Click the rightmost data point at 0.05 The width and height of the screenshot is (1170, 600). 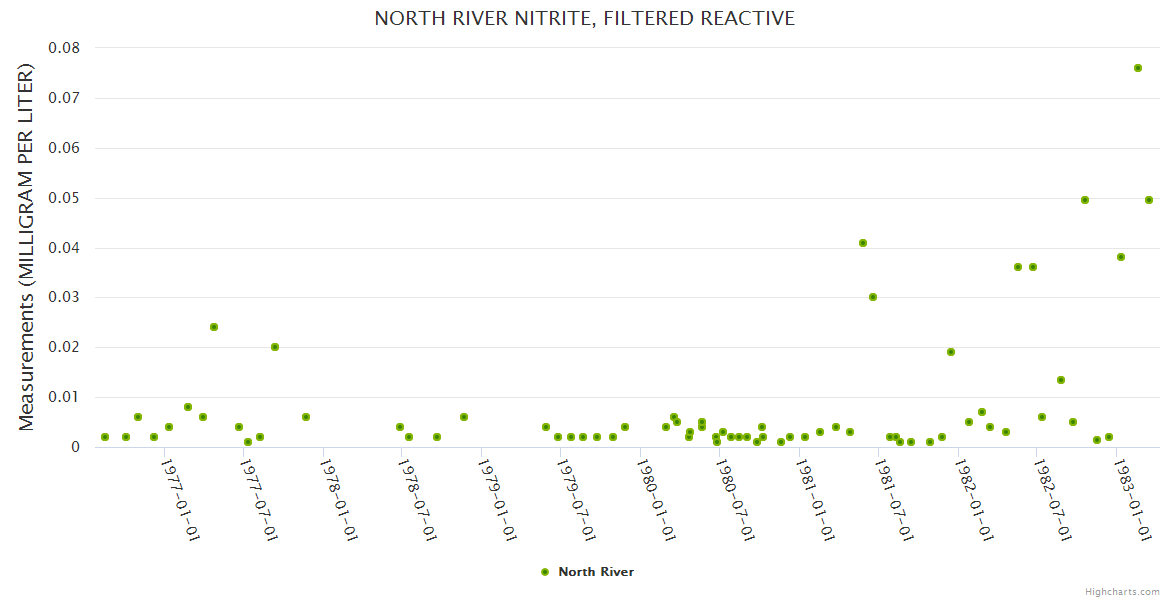(x=1149, y=200)
